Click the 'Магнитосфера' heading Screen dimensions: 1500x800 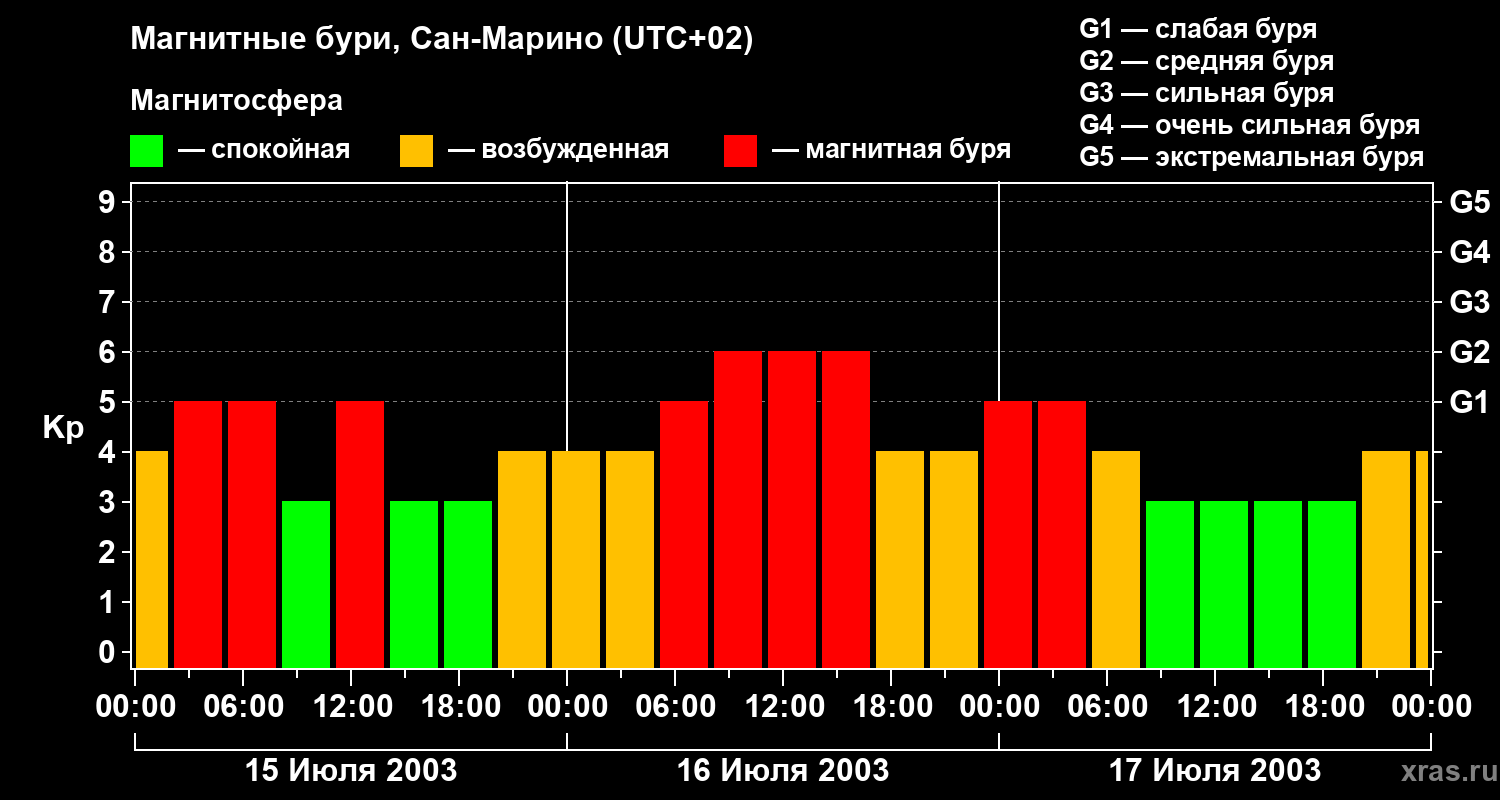pos(236,101)
